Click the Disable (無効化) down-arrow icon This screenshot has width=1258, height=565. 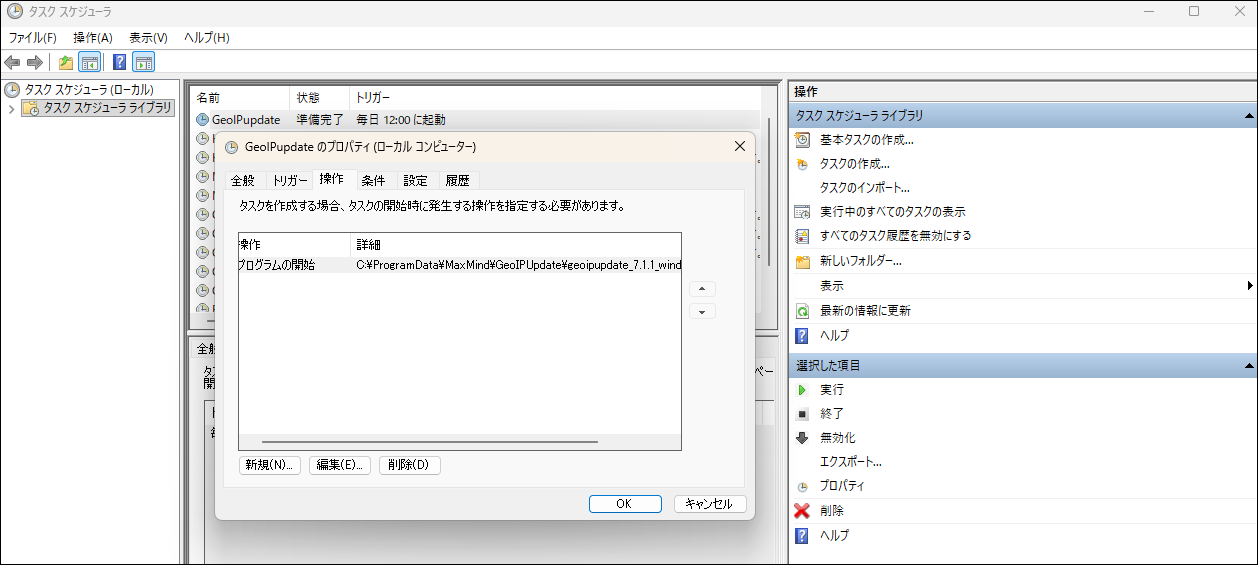[x=802, y=438]
